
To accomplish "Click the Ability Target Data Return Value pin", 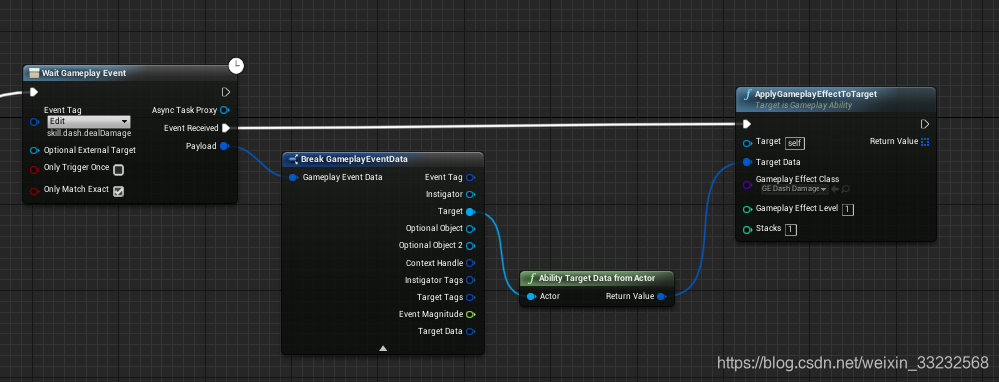I will pos(661,296).
